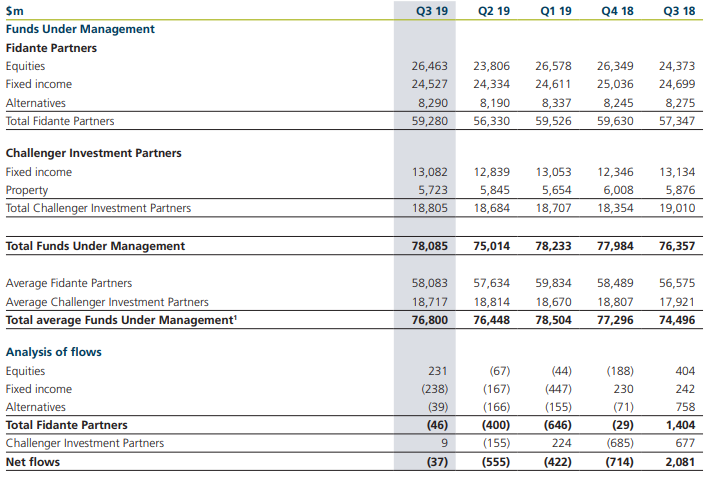The image size is (716, 477).
Task: Select Total FUM value 76,357
Action: click(677, 246)
